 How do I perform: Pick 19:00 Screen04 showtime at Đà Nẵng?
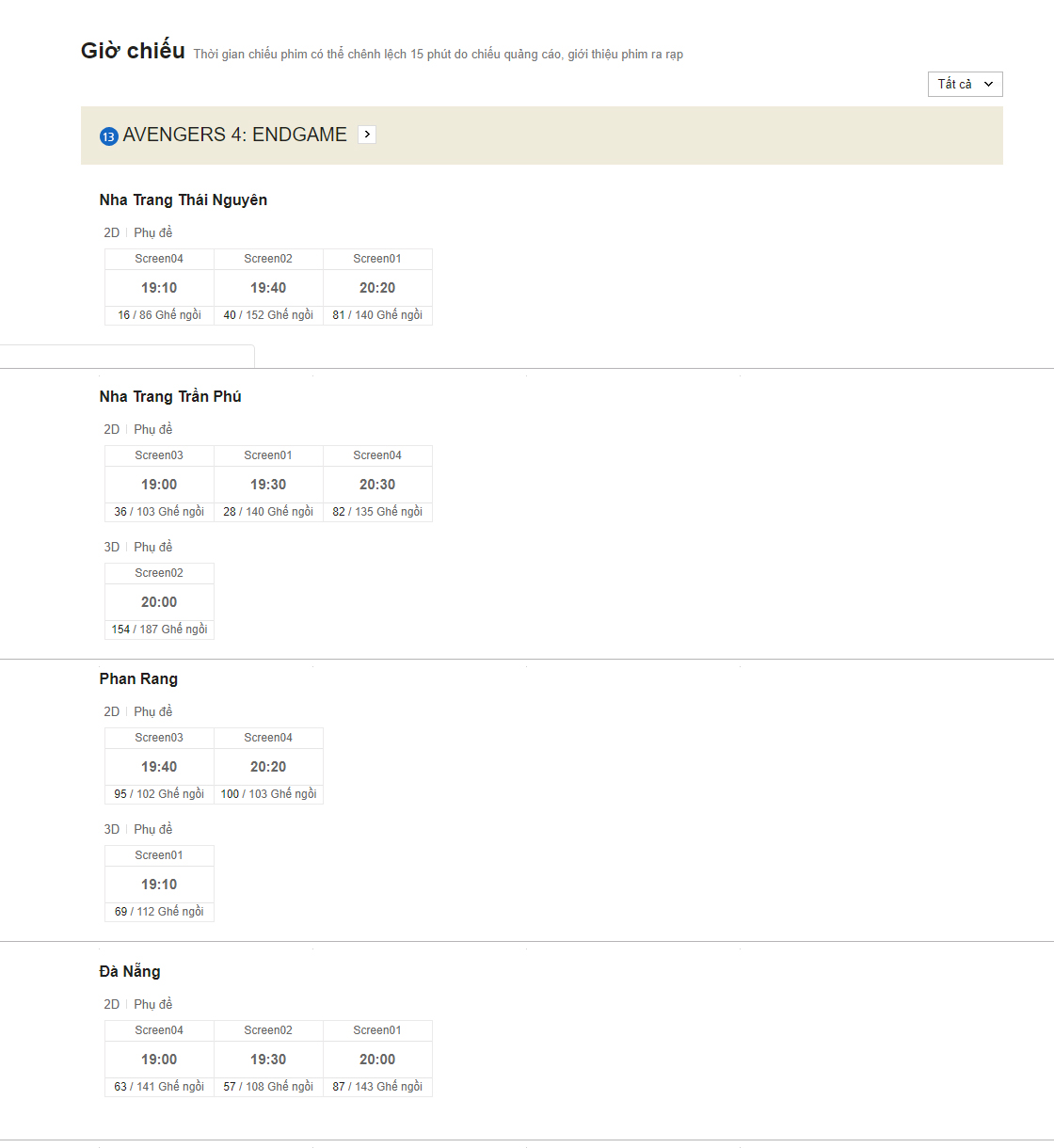click(159, 1060)
